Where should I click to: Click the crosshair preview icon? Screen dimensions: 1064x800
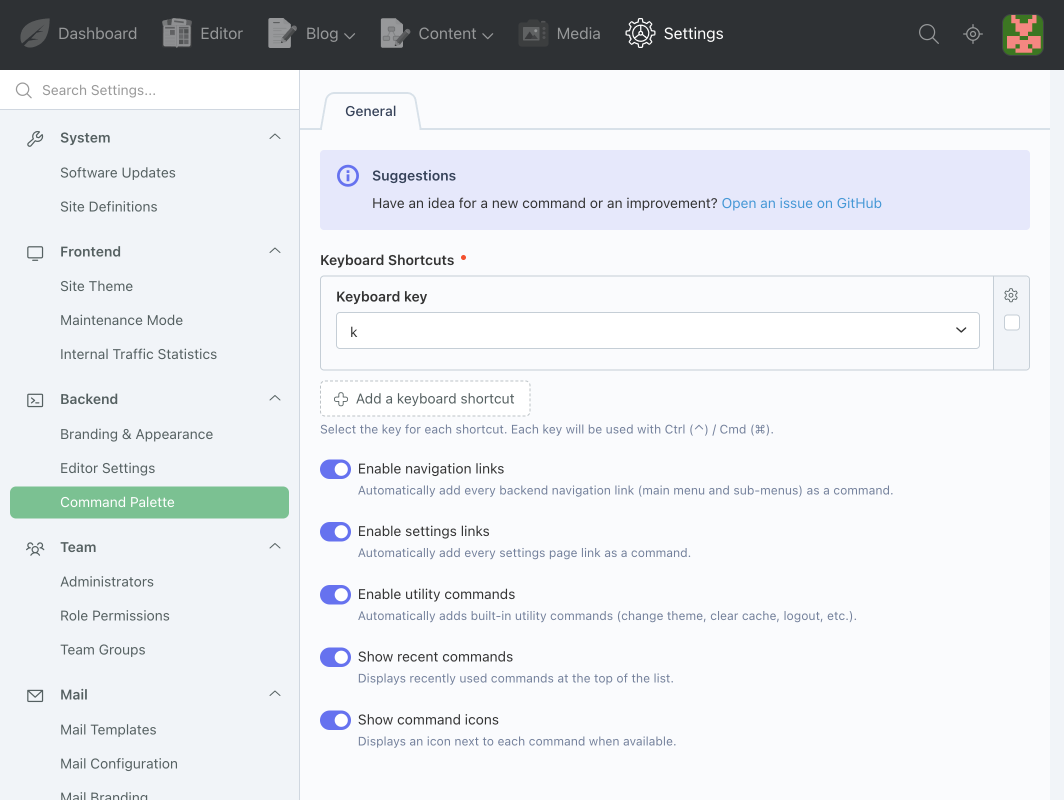pyautogui.click(x=972, y=33)
